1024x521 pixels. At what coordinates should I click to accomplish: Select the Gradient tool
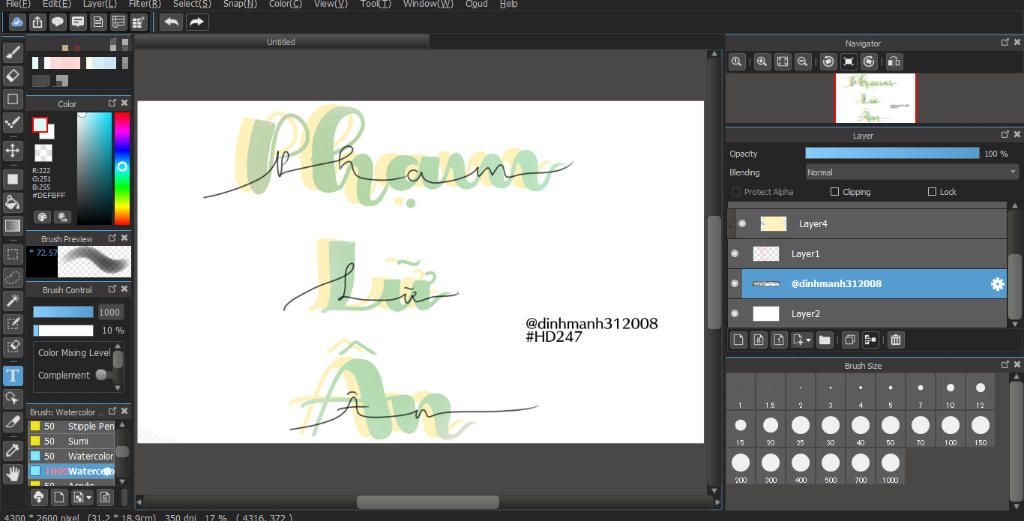pos(12,226)
